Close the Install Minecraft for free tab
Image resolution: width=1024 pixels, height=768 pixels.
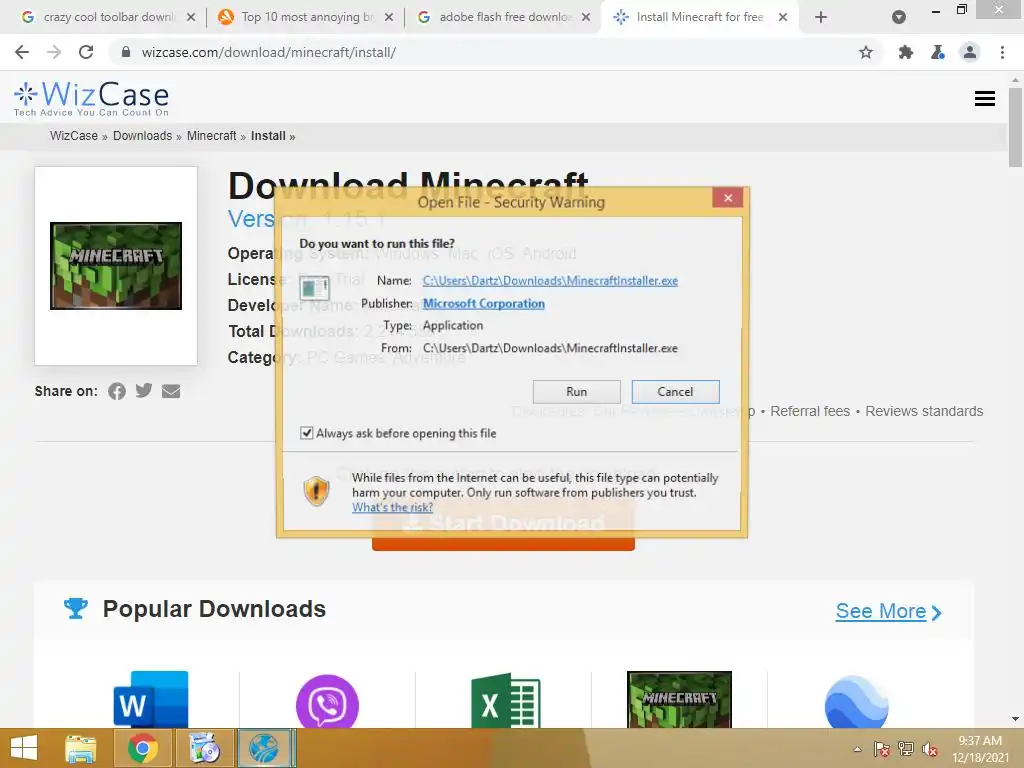(x=782, y=17)
